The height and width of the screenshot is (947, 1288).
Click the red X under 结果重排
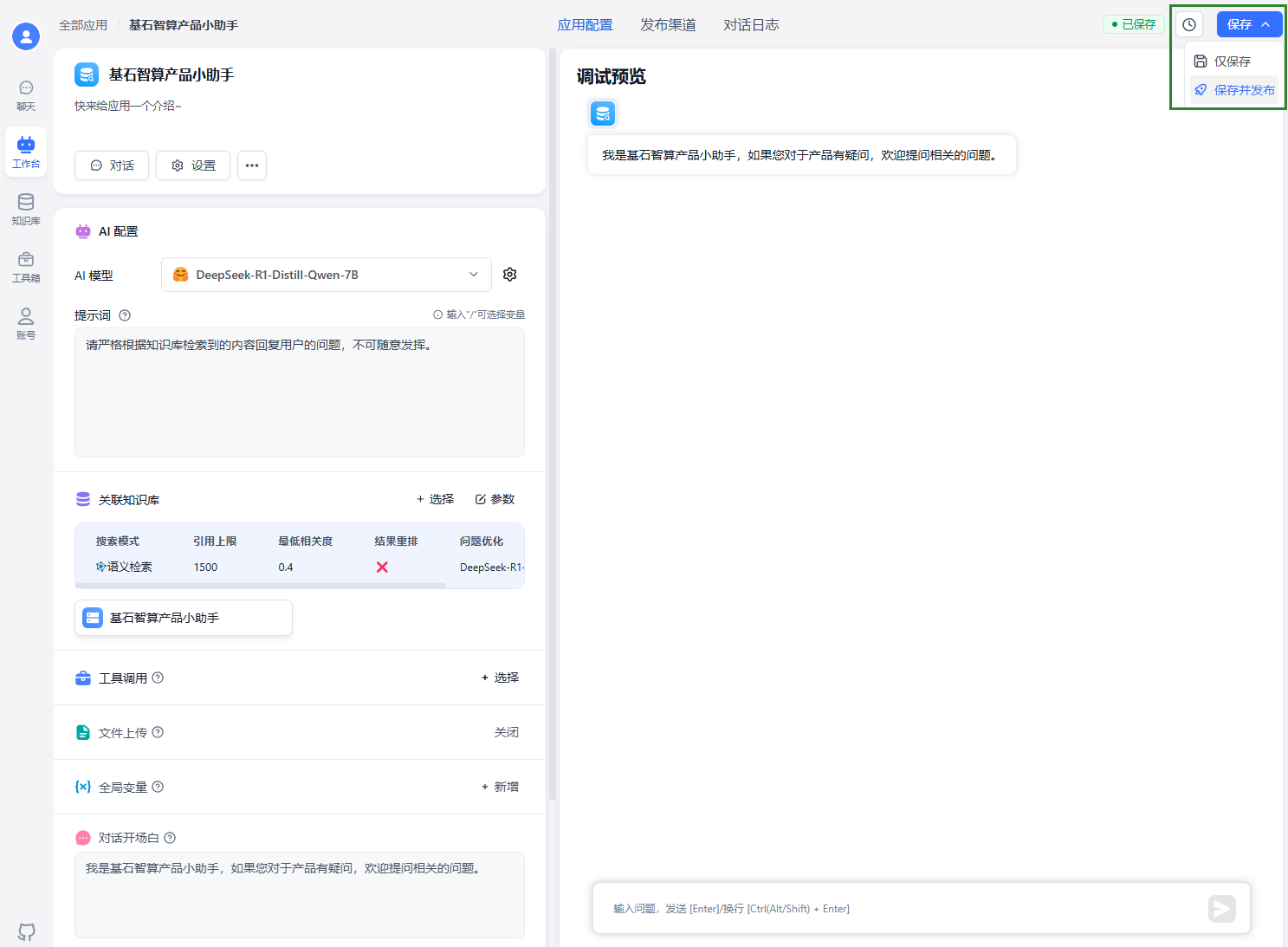click(382, 567)
